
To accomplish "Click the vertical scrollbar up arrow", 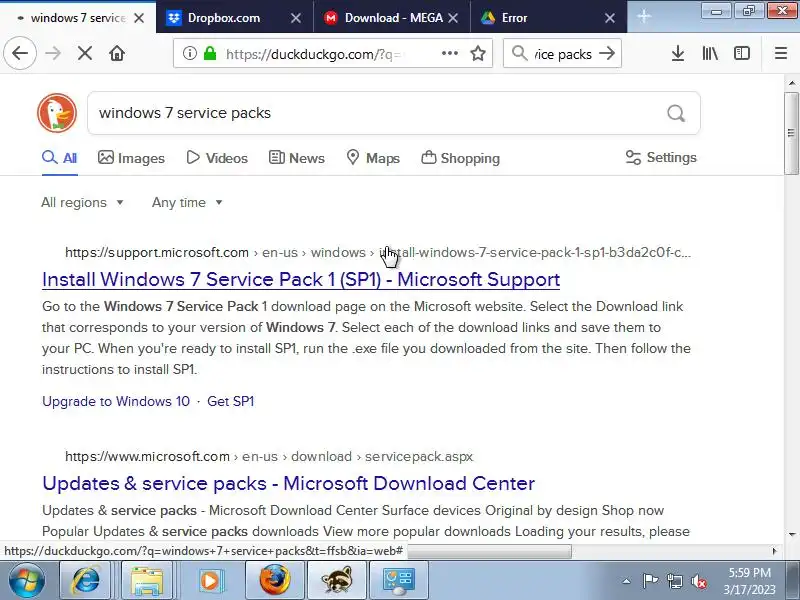I will (791, 83).
